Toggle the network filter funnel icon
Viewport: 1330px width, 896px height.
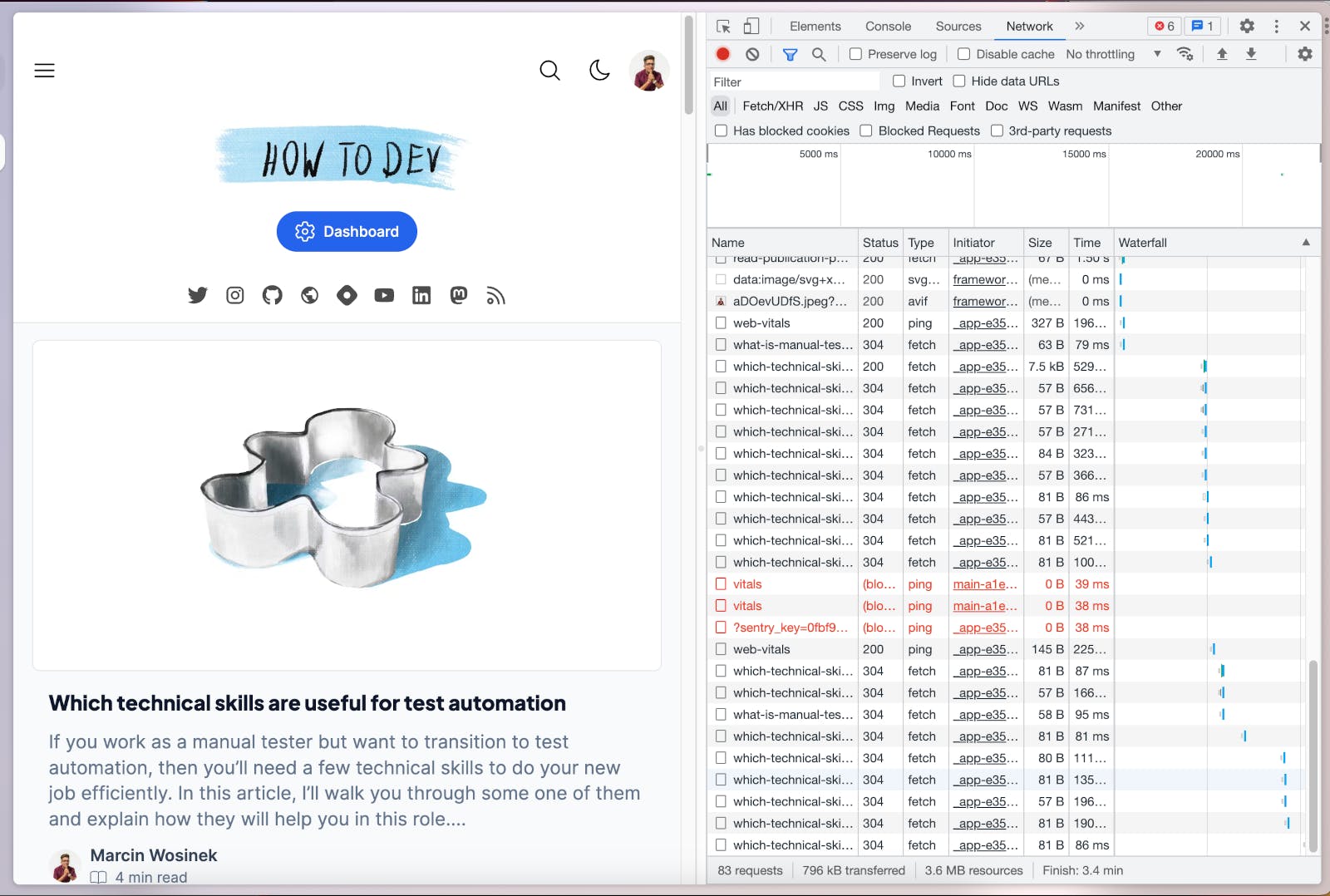point(790,54)
